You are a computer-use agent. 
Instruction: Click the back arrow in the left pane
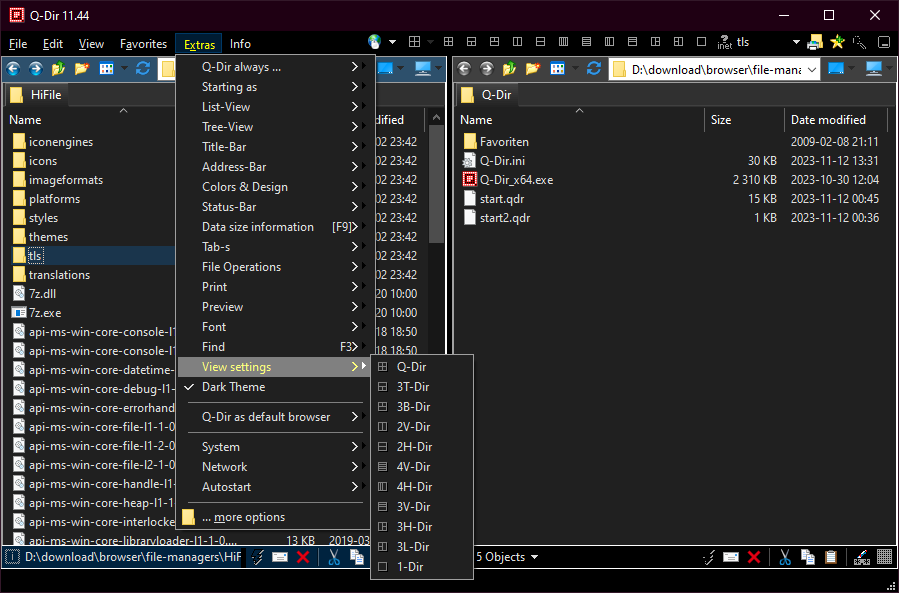pyautogui.click(x=14, y=69)
